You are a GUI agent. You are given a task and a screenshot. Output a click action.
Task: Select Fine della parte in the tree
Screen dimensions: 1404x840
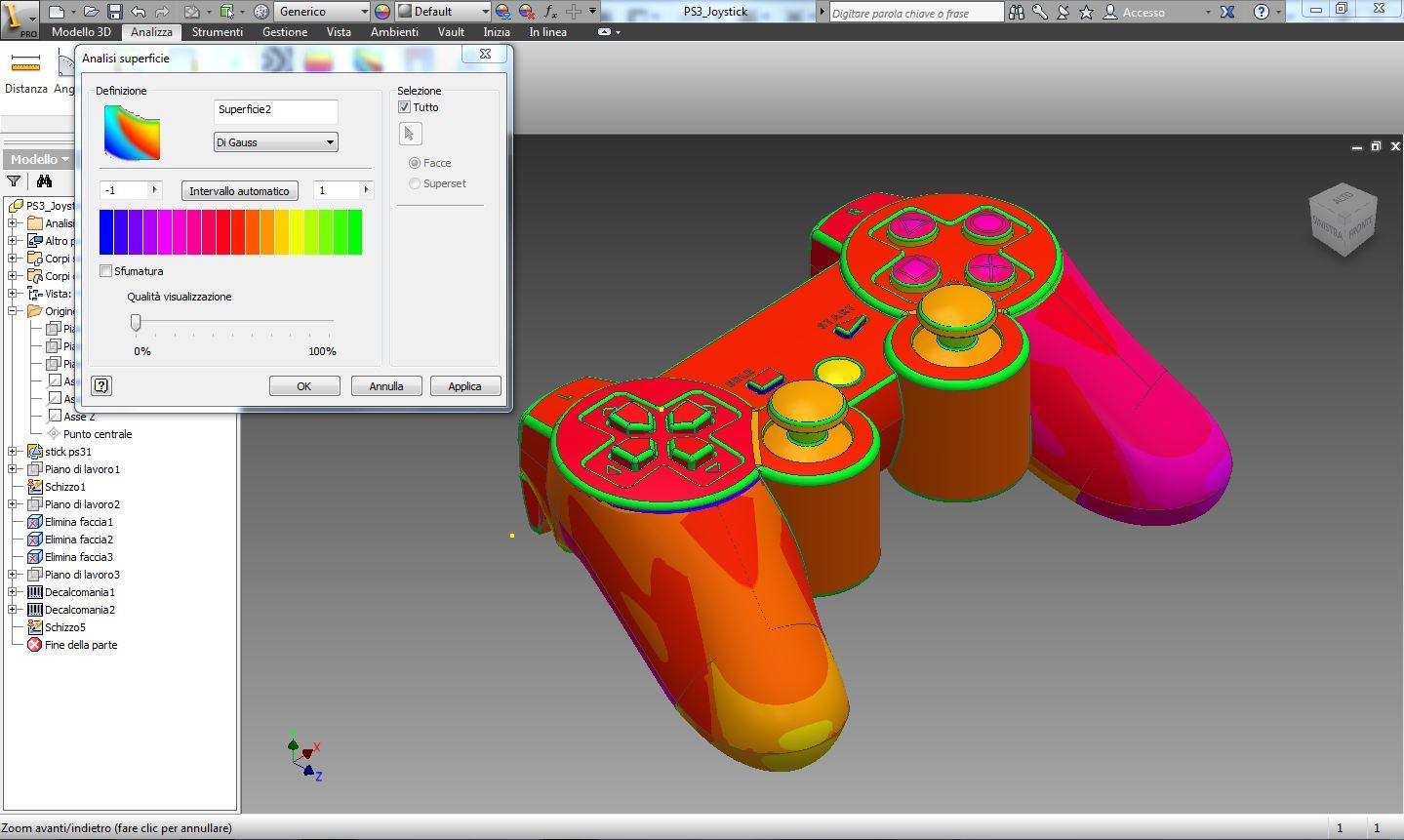point(81,645)
